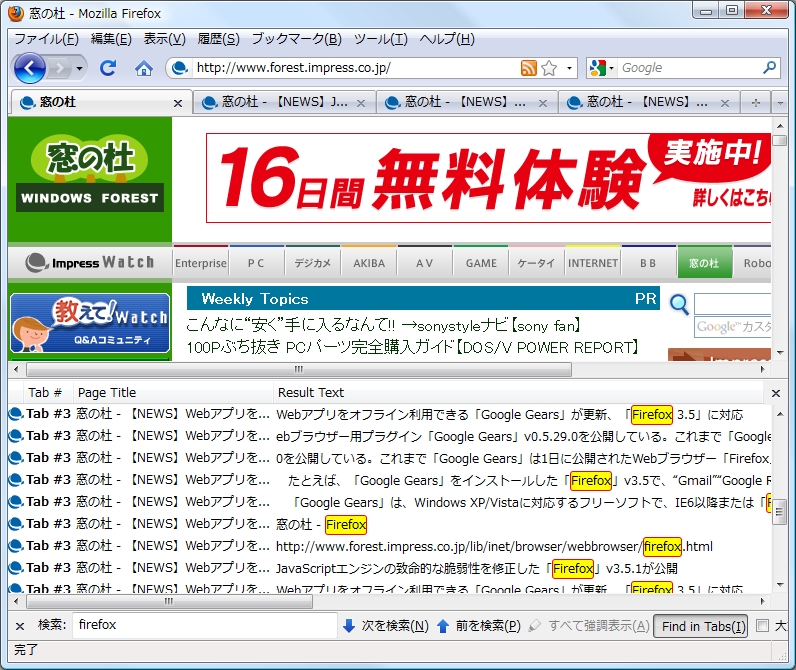796x670 pixels.
Task: Click 前を検索(P) find previous button
Action: (x=479, y=626)
